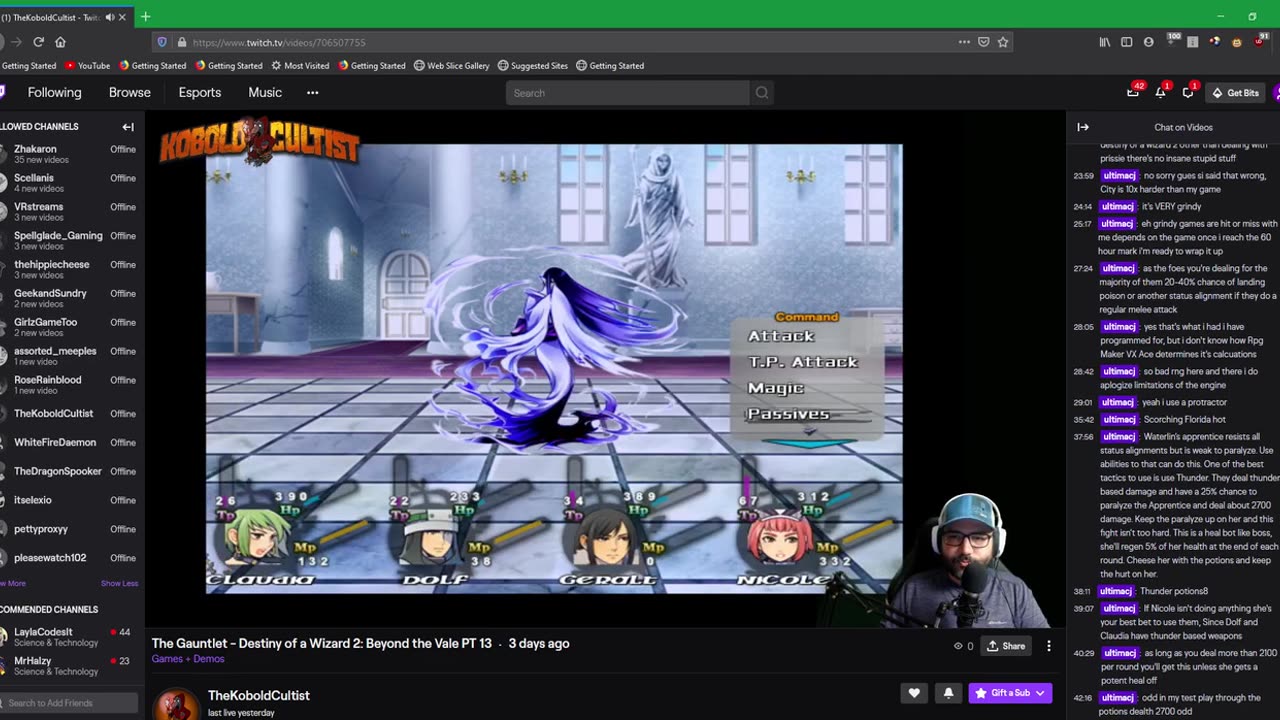Open the Esports tab
1280x720 pixels.
coord(200,93)
